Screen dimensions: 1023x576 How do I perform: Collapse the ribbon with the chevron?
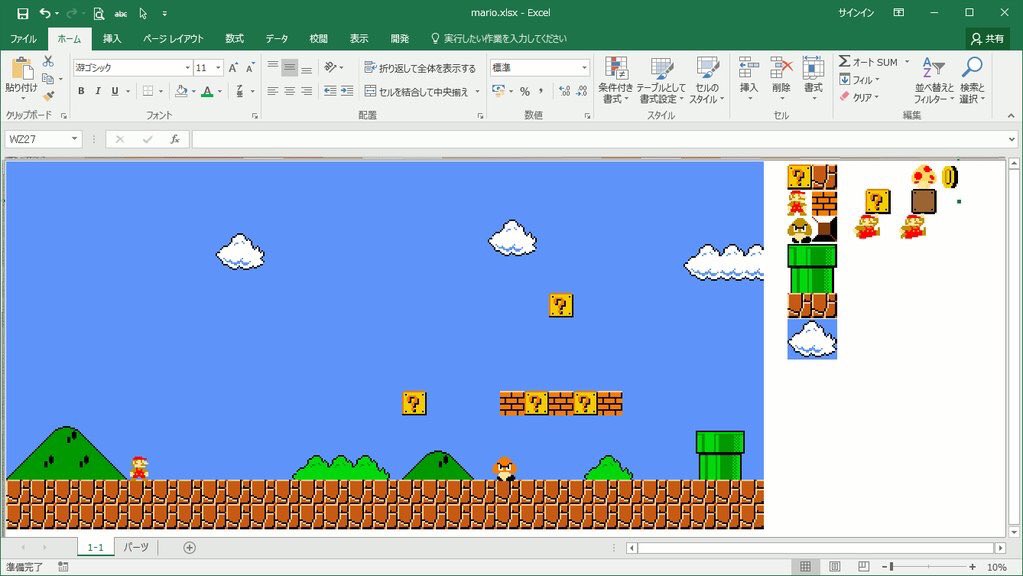[x=1011, y=115]
